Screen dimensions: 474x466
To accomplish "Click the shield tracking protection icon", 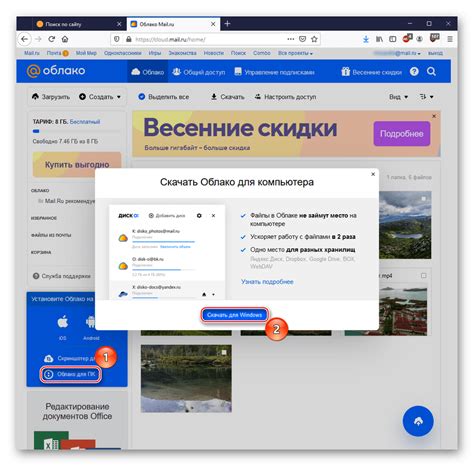I will coord(117,39).
